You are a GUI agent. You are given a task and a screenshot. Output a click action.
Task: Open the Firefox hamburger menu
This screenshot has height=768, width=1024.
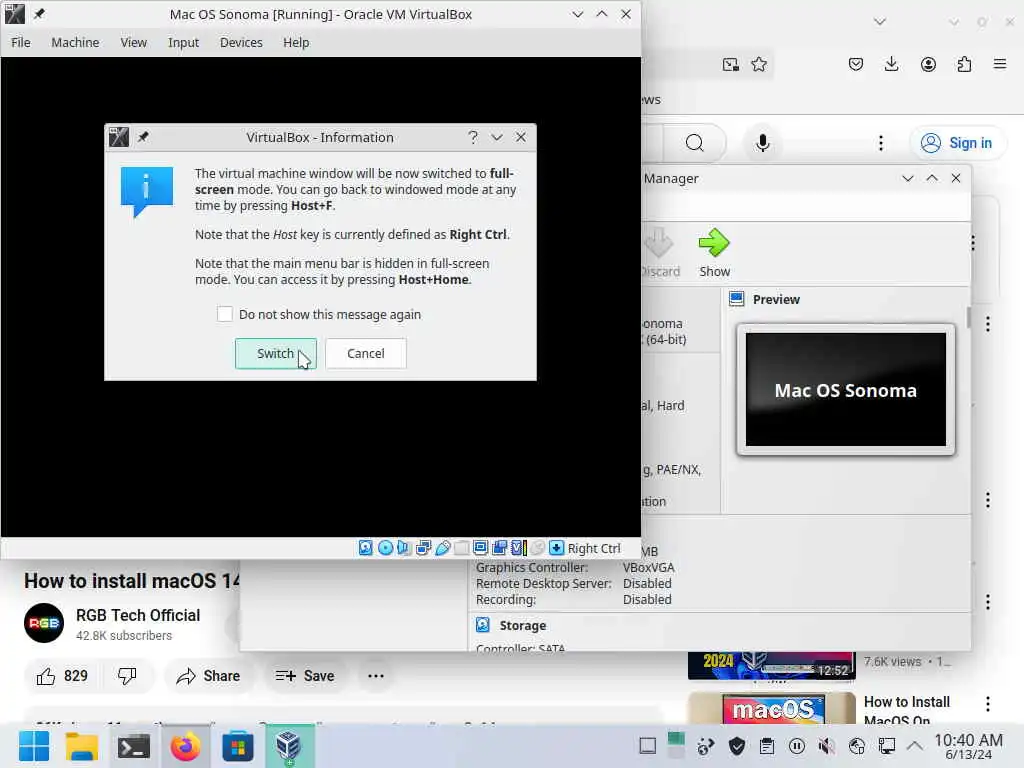[1000, 64]
